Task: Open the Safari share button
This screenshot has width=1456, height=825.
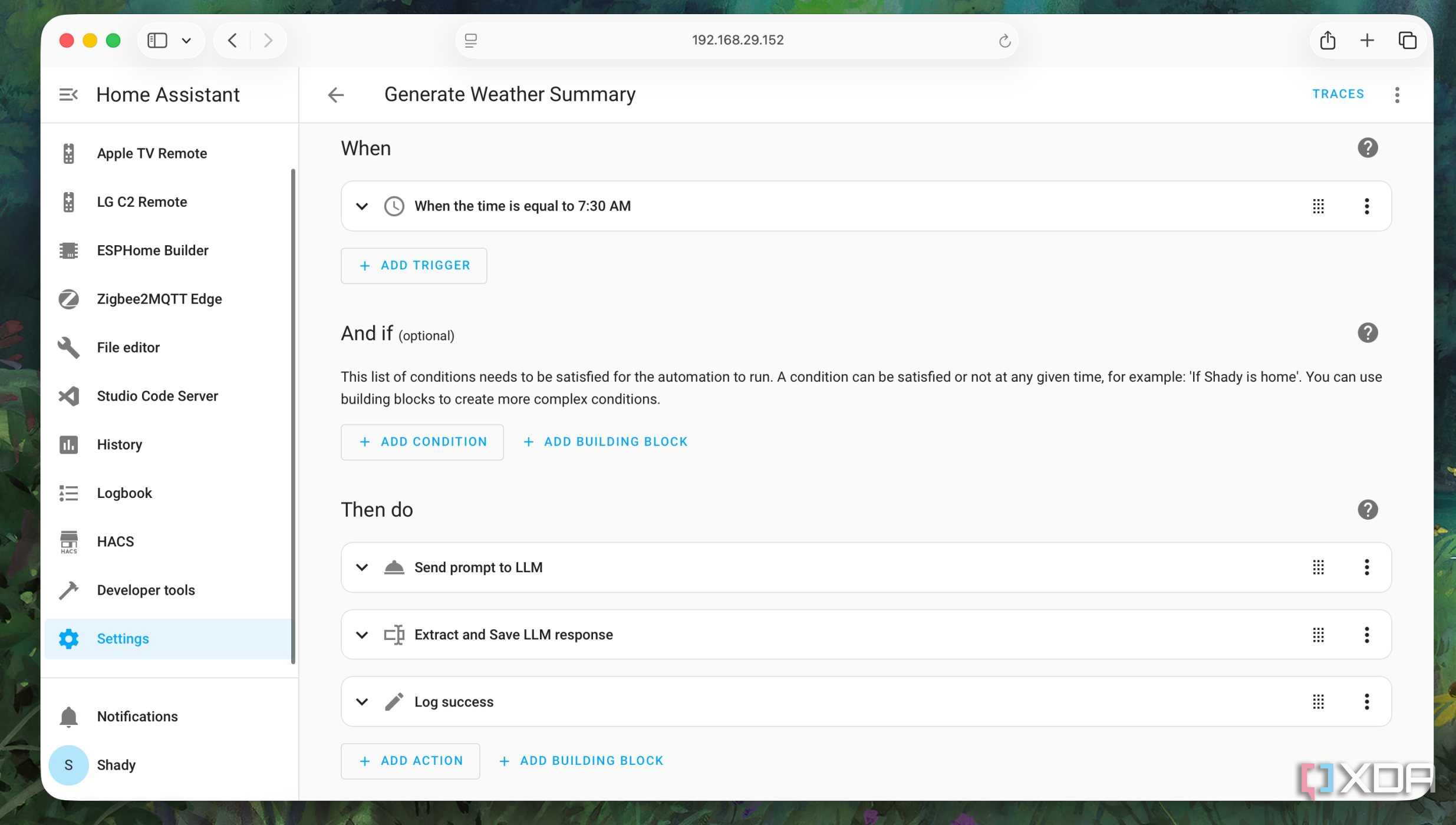Action: [x=1327, y=40]
